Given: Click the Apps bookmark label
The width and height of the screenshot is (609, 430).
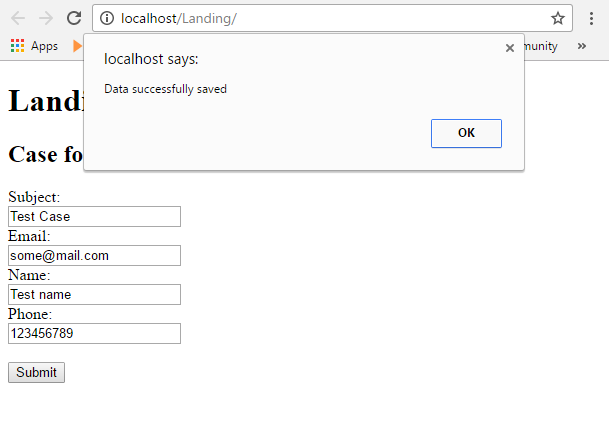Looking at the screenshot, I should click(x=44, y=46).
